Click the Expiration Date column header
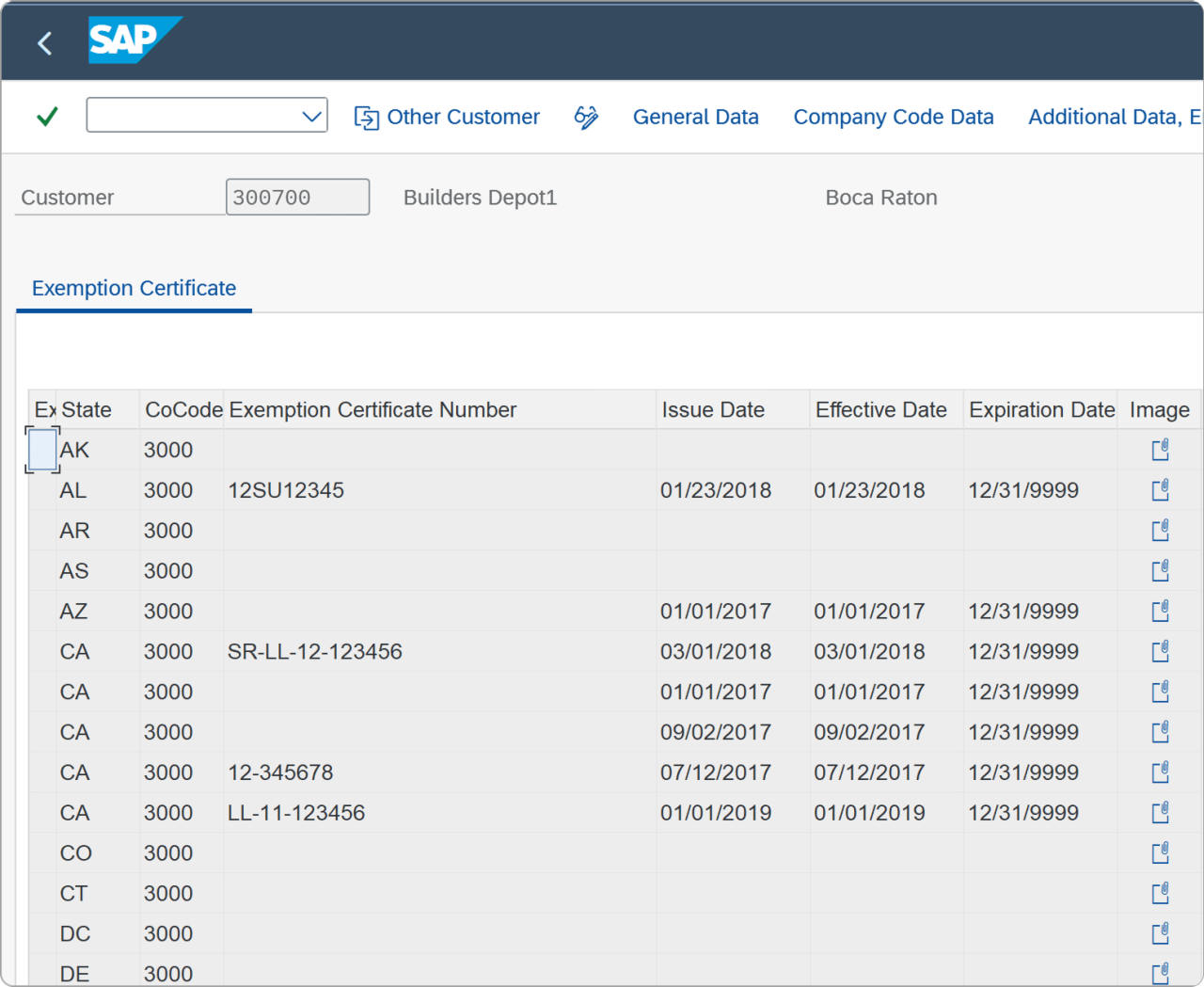Viewport: 1204px width, 987px height. point(1041,409)
